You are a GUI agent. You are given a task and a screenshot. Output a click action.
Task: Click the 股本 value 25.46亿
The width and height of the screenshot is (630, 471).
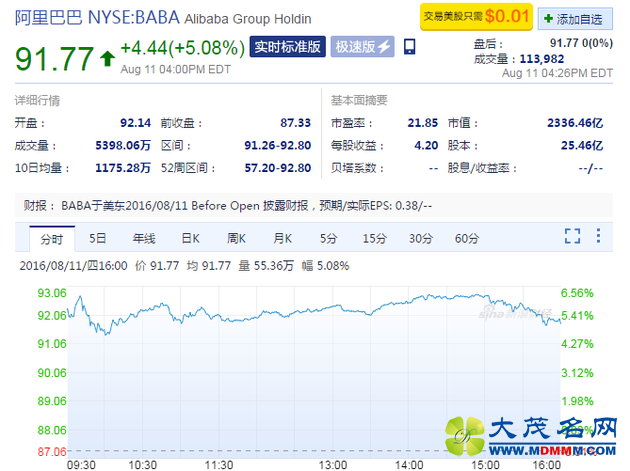pos(582,145)
